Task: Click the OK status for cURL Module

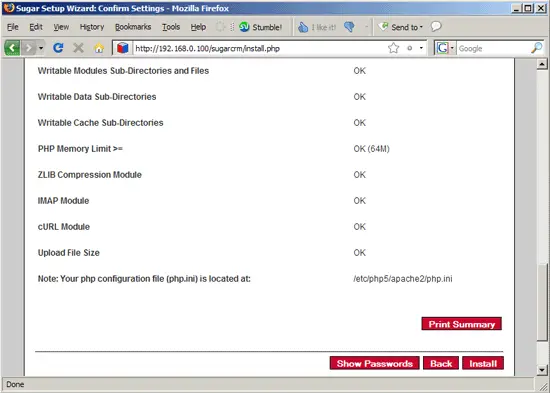Action: [x=360, y=227]
